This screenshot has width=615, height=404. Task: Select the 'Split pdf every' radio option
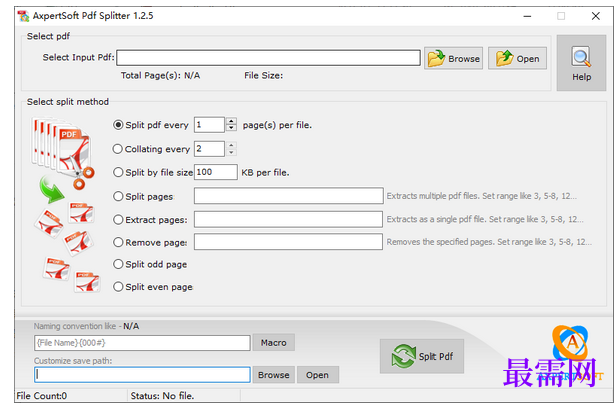(118, 125)
